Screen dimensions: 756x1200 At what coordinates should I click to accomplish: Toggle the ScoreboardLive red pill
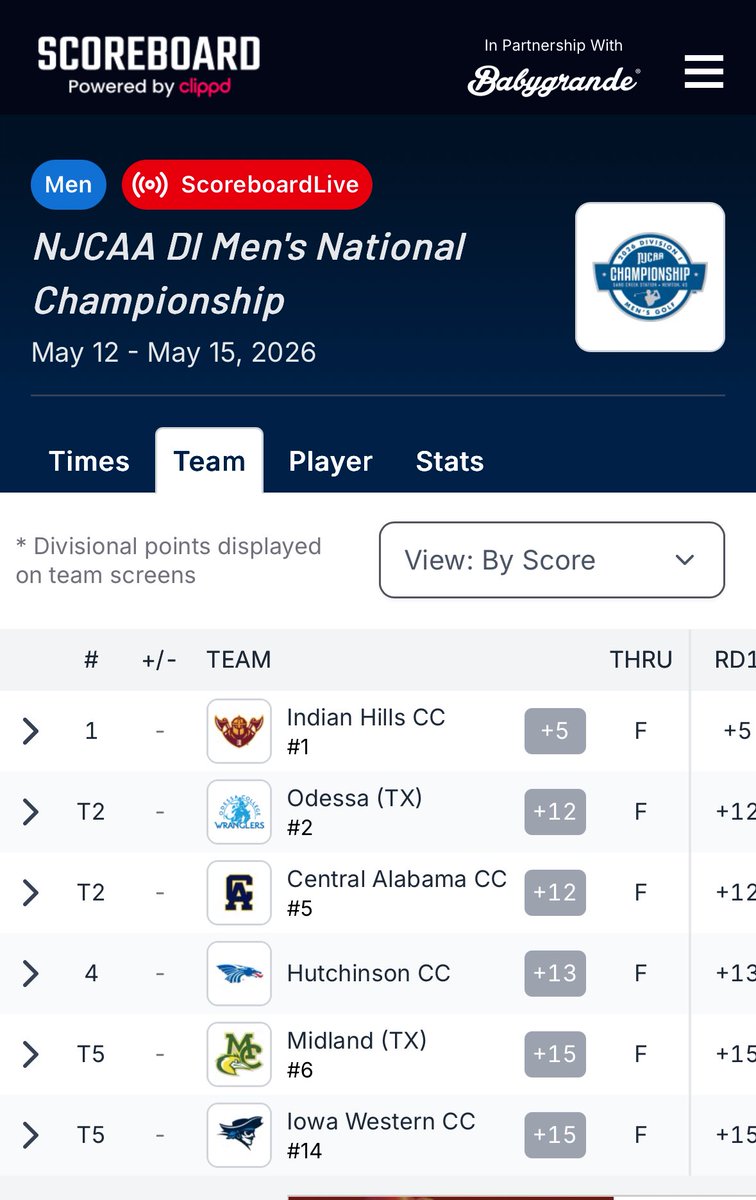point(247,185)
